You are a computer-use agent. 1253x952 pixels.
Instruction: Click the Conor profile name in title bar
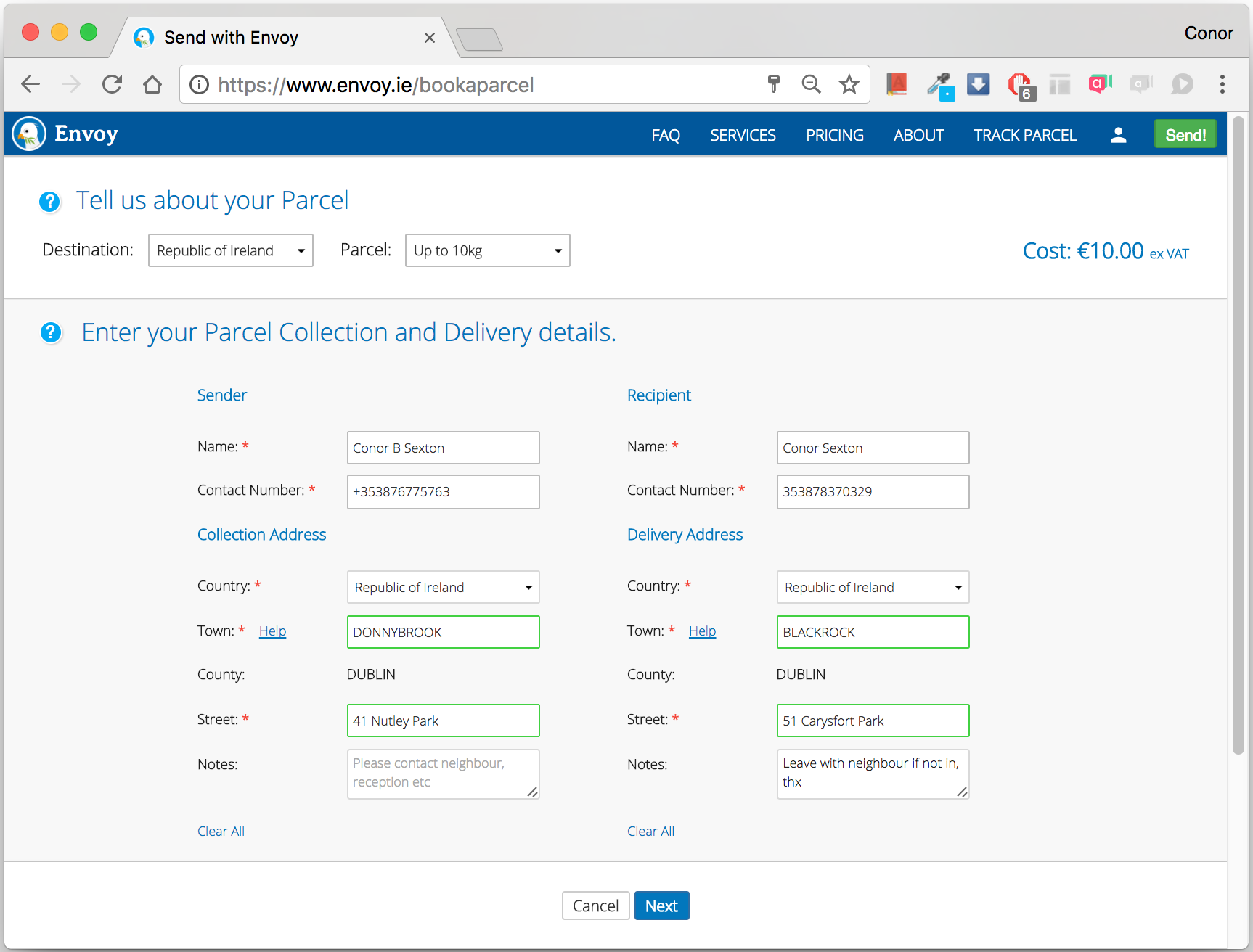pos(1209,33)
